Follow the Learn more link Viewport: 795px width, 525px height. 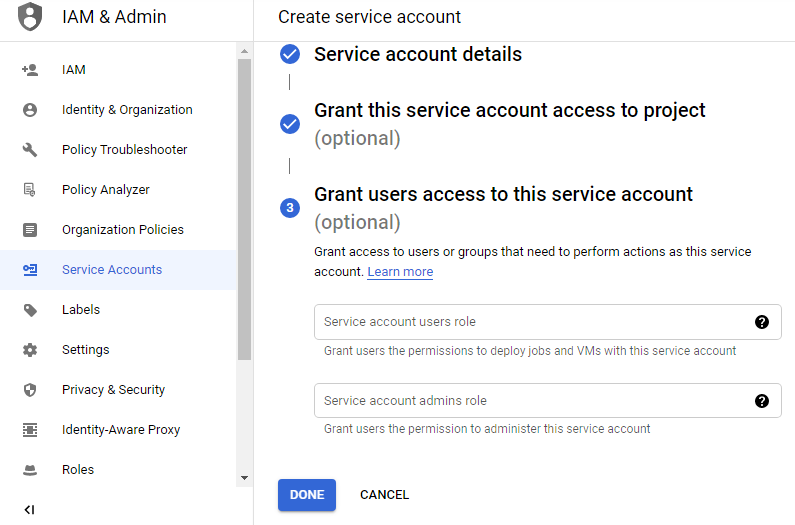[400, 272]
